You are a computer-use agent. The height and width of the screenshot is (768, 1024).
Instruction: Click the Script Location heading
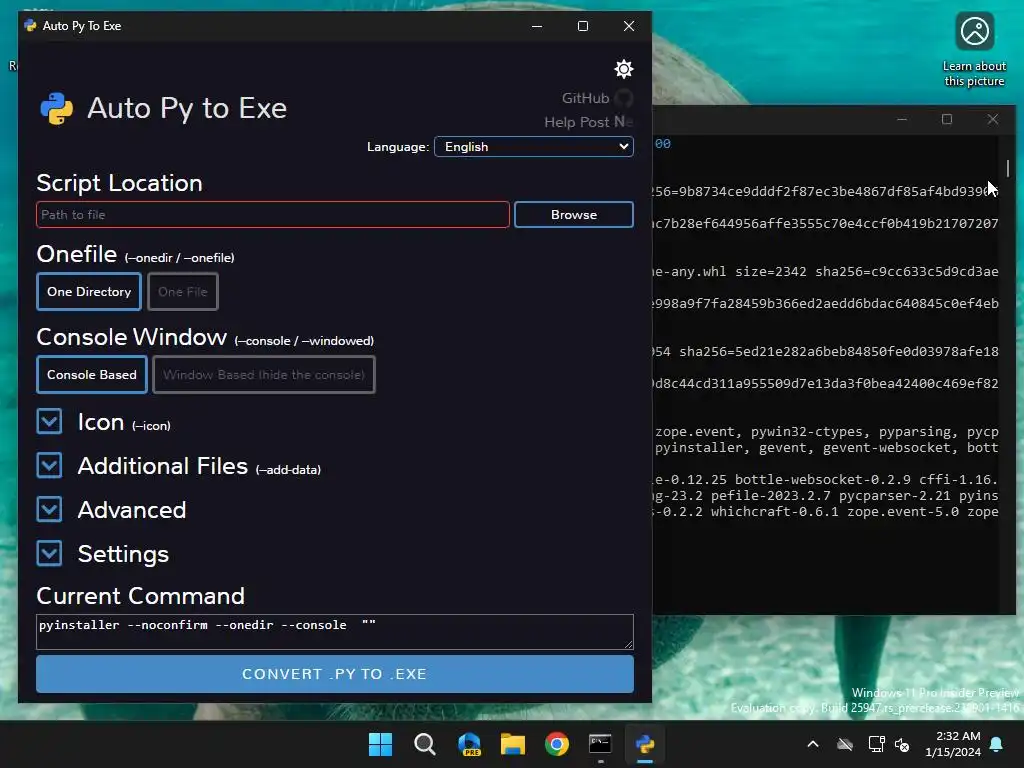[120, 183]
